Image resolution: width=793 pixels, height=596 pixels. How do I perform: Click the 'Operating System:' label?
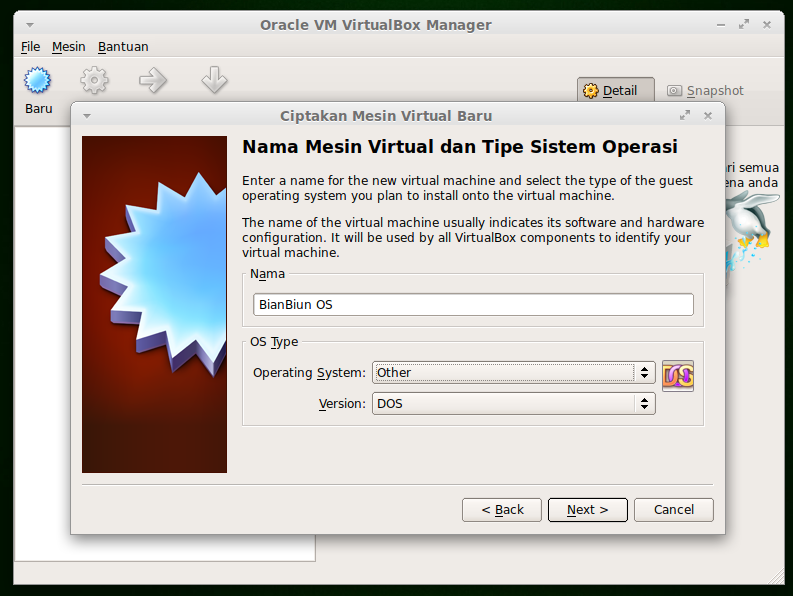click(x=309, y=373)
